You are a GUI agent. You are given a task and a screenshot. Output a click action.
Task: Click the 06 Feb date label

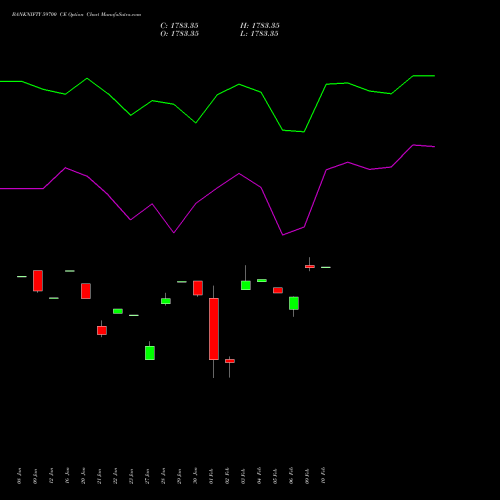click(291, 476)
